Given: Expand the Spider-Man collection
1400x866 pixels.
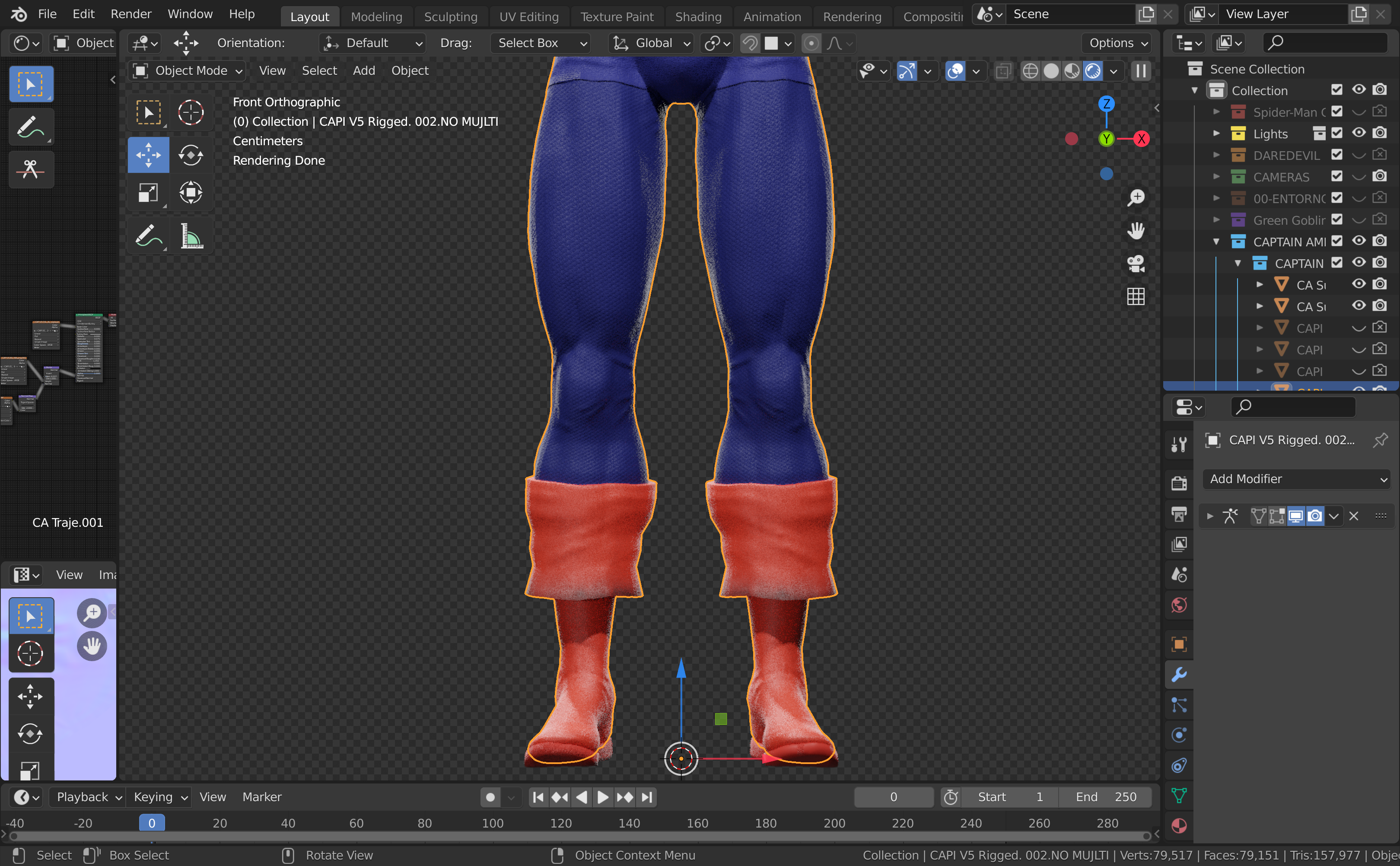Looking at the screenshot, I should click(1217, 112).
